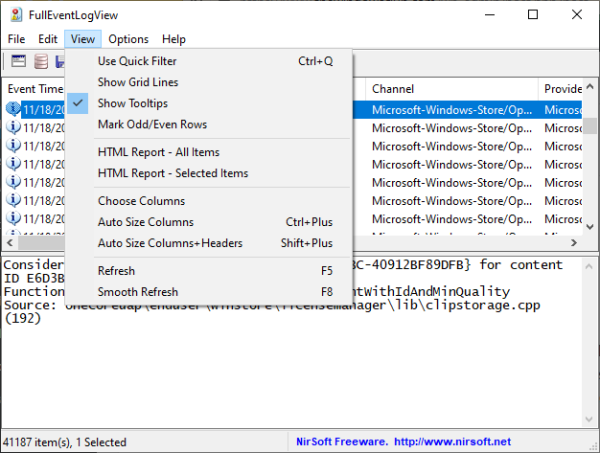Enable Show Grid Lines
600x453 pixels.
[x=138, y=82]
